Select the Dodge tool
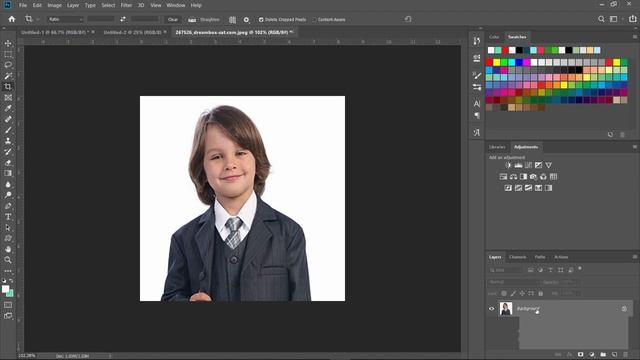 pyautogui.click(x=8, y=195)
